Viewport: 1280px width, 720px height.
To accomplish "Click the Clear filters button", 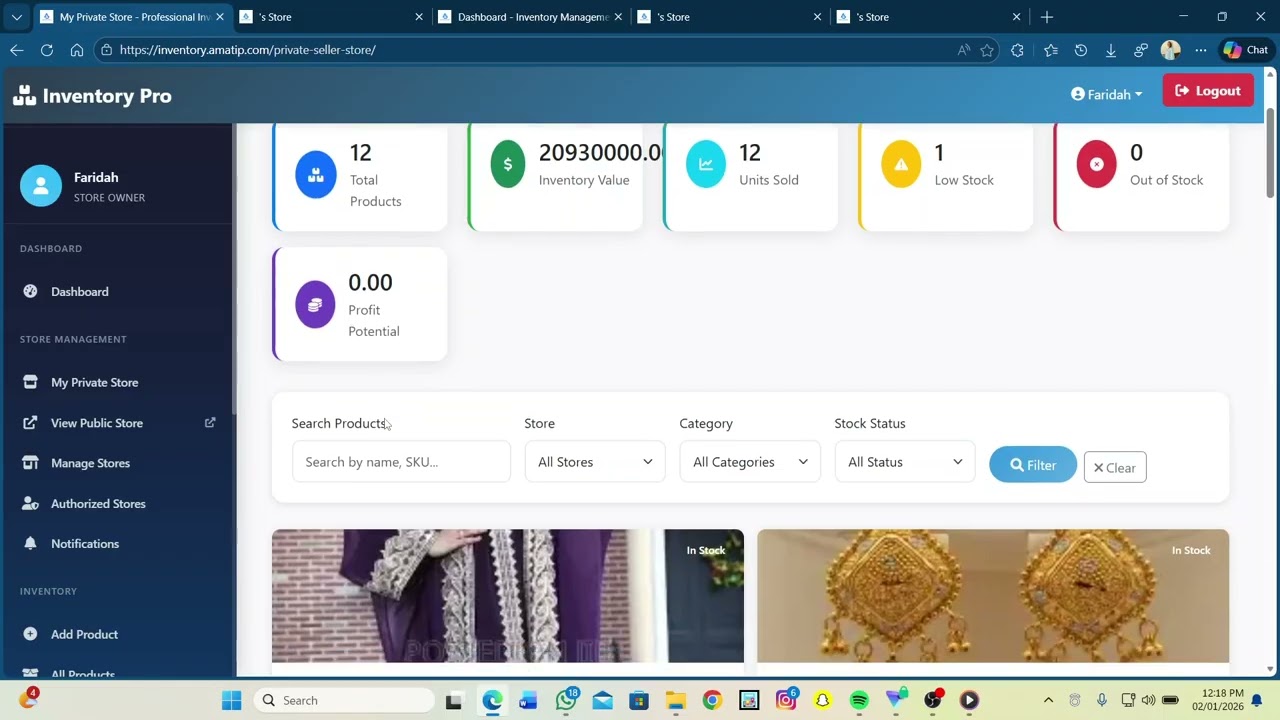I will coord(1115,467).
